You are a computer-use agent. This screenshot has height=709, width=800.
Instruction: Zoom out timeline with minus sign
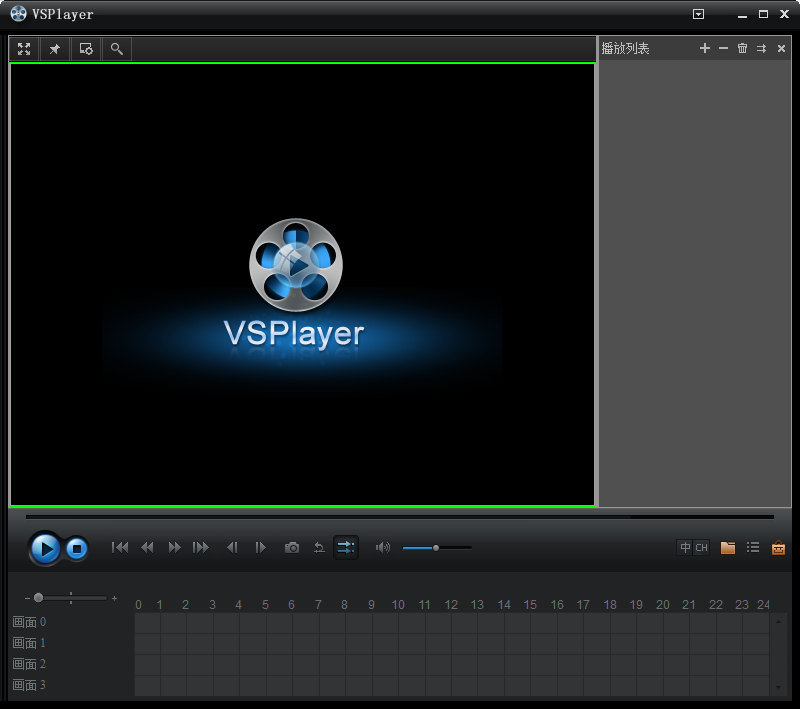click(x=27, y=598)
